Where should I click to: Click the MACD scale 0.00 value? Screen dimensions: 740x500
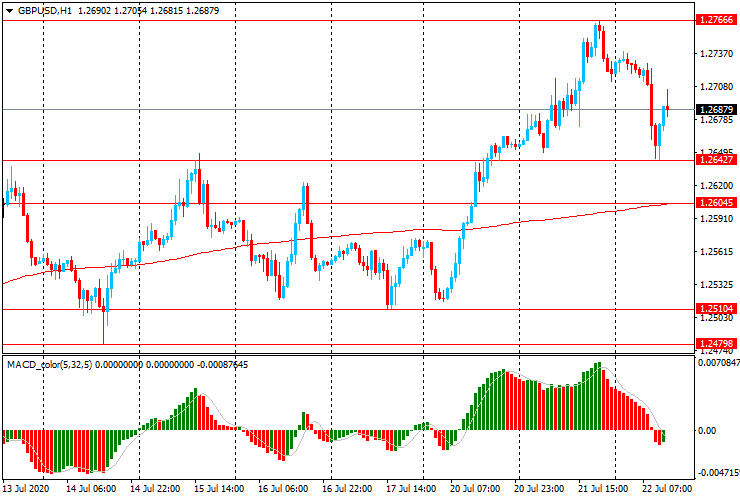pyautogui.click(x=706, y=431)
